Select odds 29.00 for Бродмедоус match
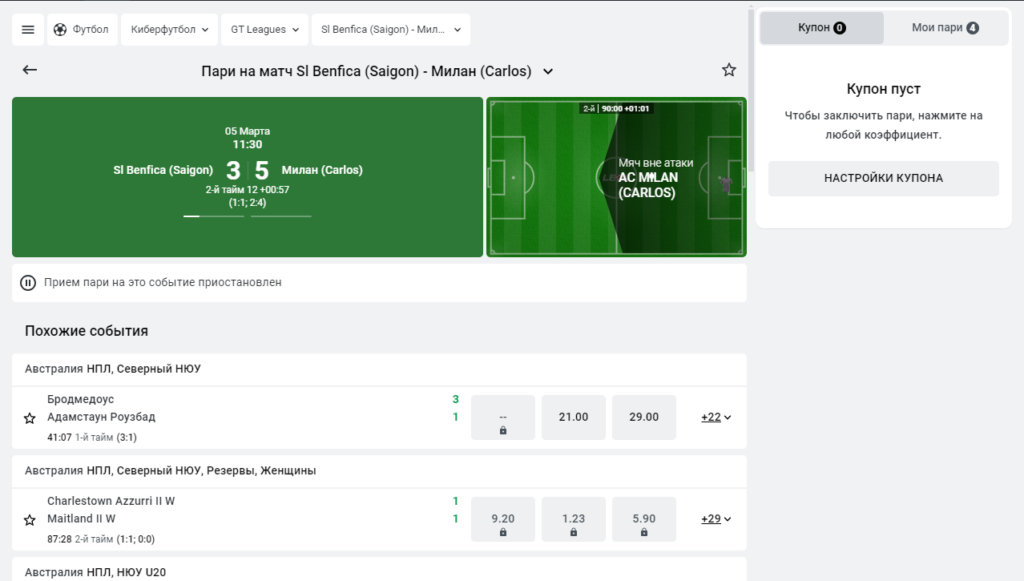This screenshot has width=1024, height=581. (x=644, y=417)
